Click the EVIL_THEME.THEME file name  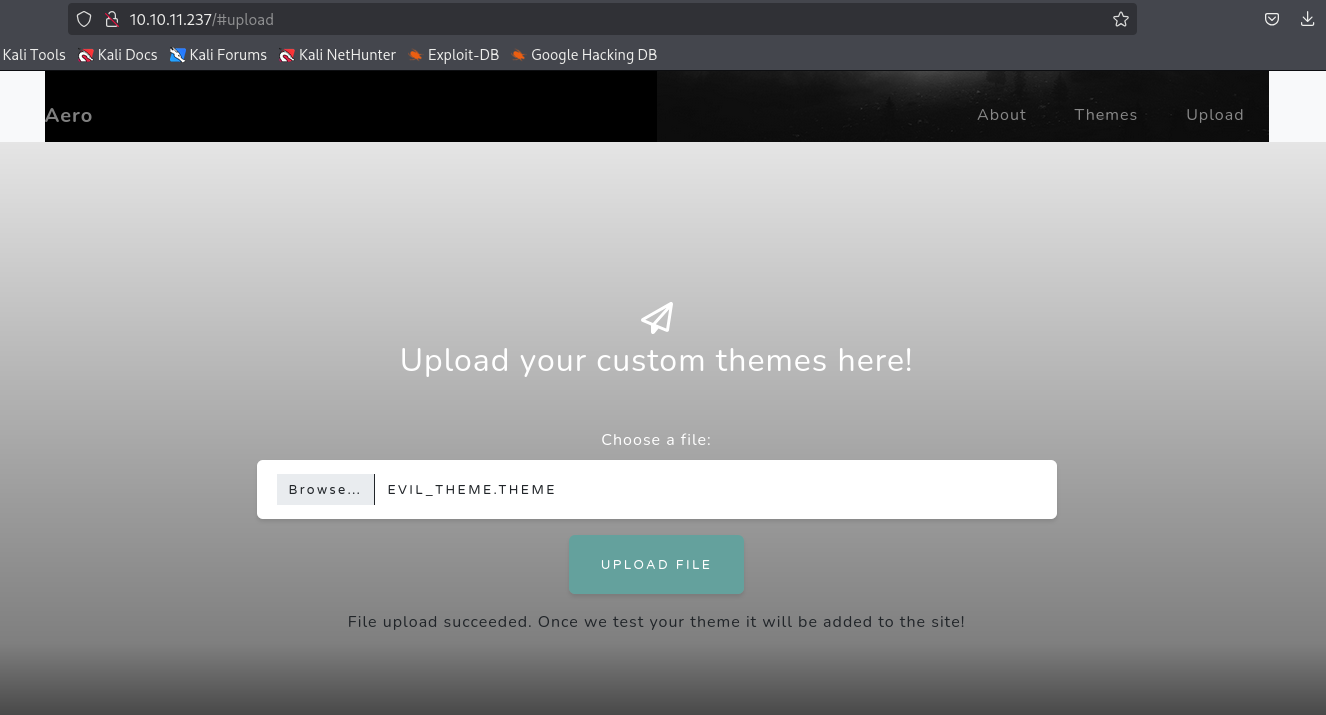click(x=472, y=489)
